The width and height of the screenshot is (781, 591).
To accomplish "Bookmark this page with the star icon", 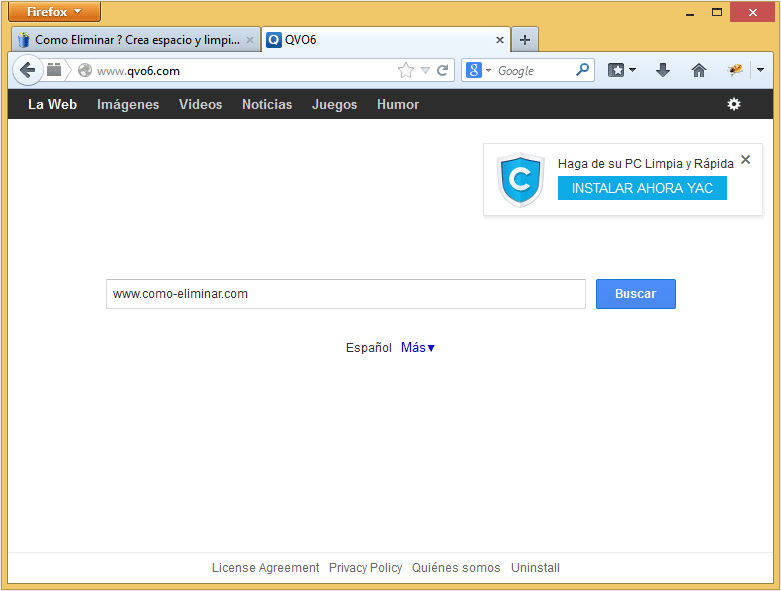I will coord(406,70).
